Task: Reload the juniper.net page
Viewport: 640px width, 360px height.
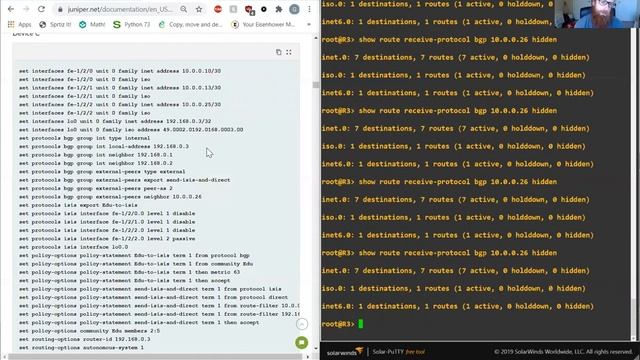Action: [41, 9]
